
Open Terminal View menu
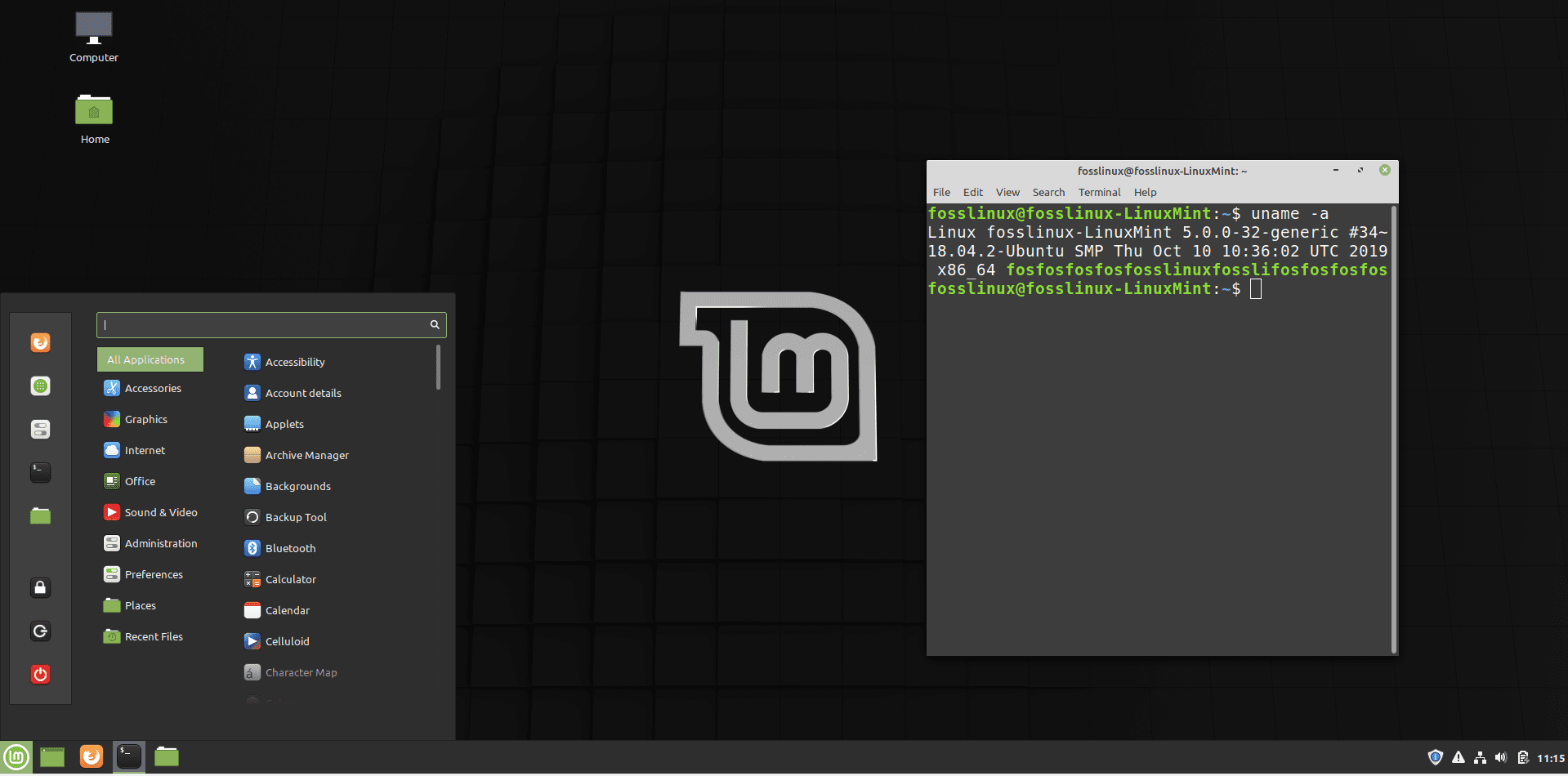[1007, 193]
